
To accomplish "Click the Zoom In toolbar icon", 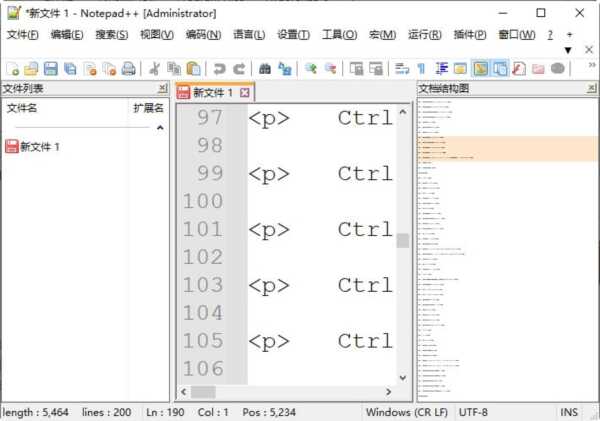I will click(311, 69).
